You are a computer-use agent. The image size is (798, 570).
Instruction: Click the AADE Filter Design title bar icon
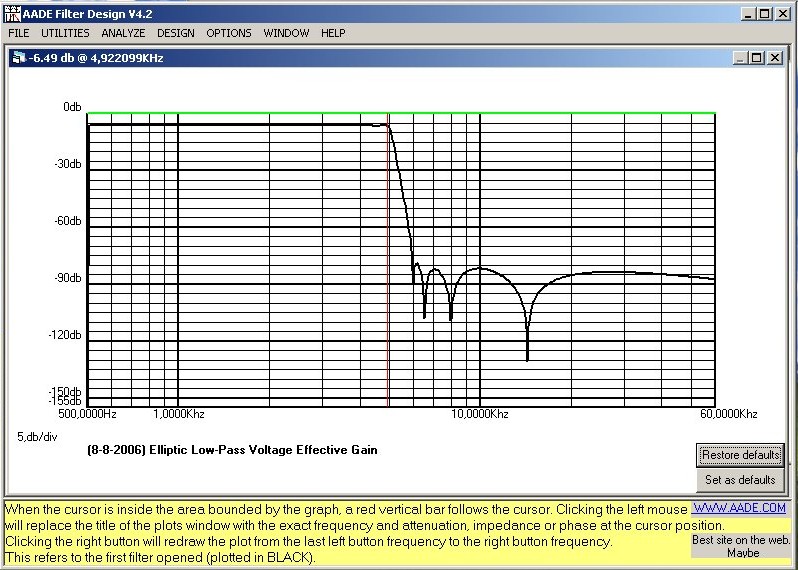pyautogui.click(x=11, y=13)
